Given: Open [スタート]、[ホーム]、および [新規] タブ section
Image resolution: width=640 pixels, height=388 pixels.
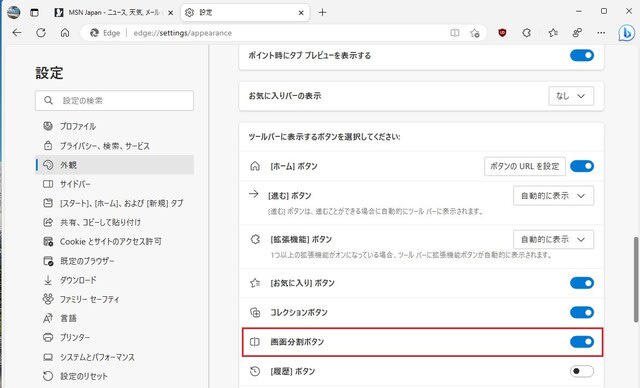Looking at the screenshot, I should pos(114,203).
